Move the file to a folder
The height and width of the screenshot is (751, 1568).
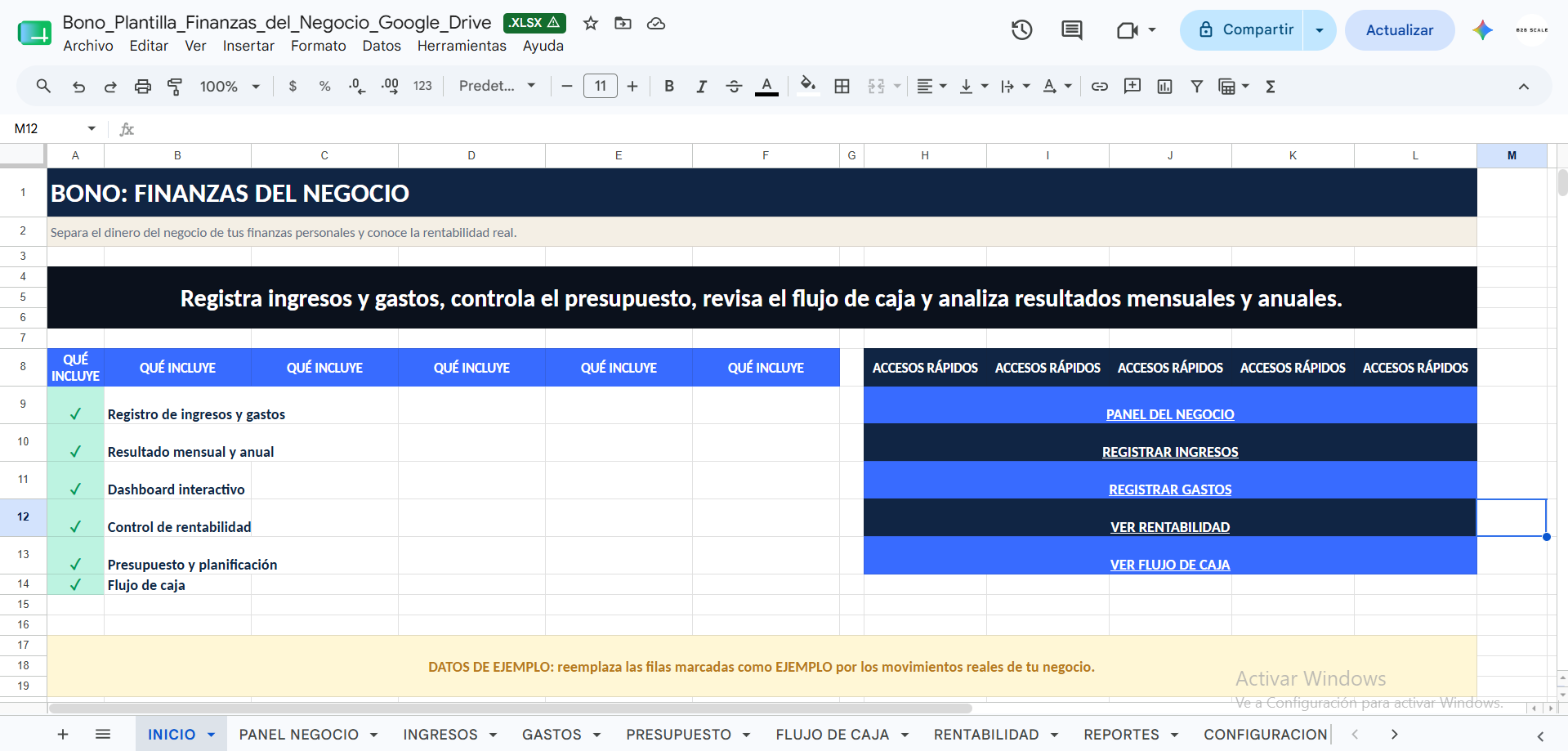pos(623,23)
